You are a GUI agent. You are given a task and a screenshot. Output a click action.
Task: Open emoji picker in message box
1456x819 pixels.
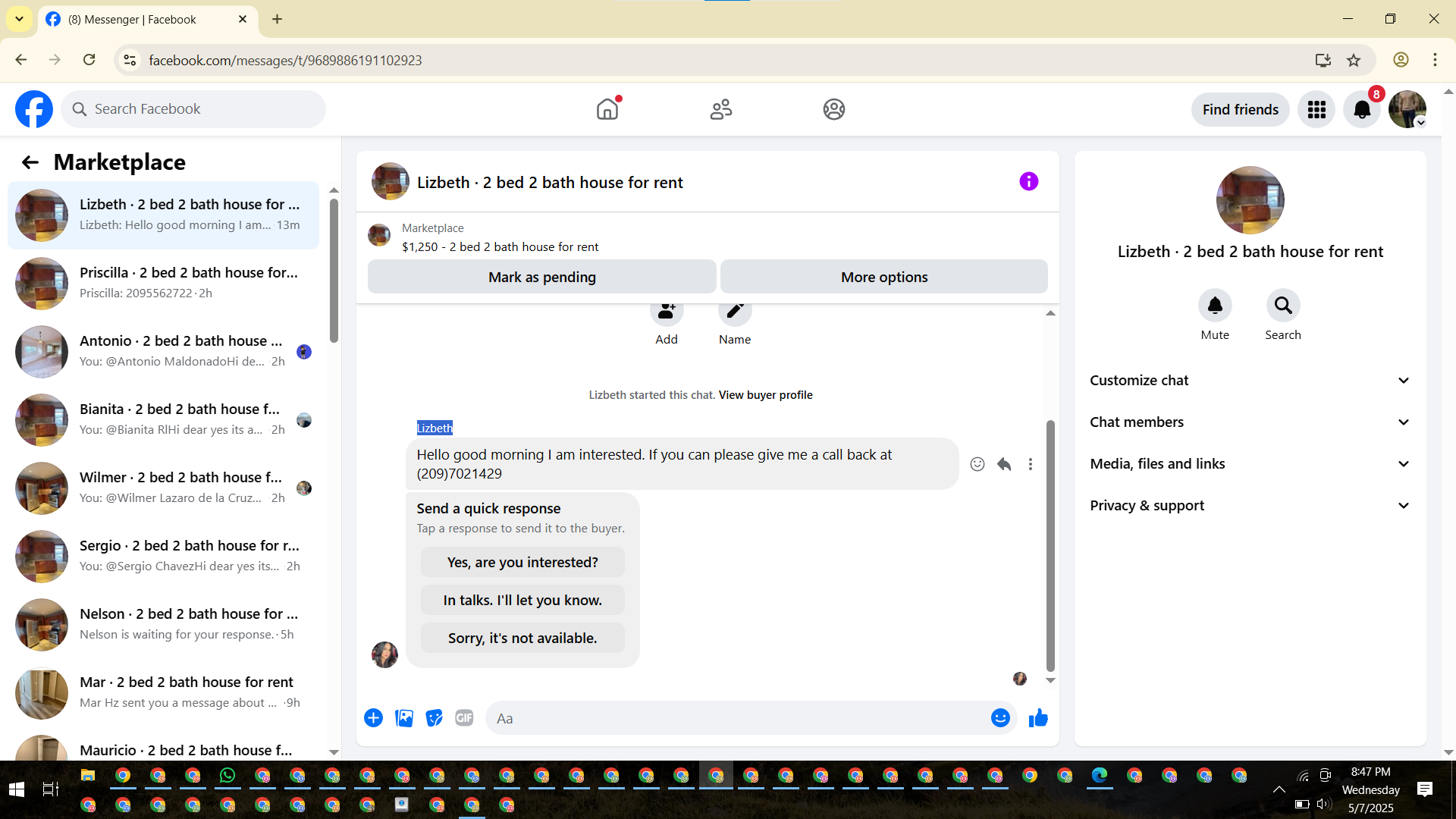[1000, 717]
